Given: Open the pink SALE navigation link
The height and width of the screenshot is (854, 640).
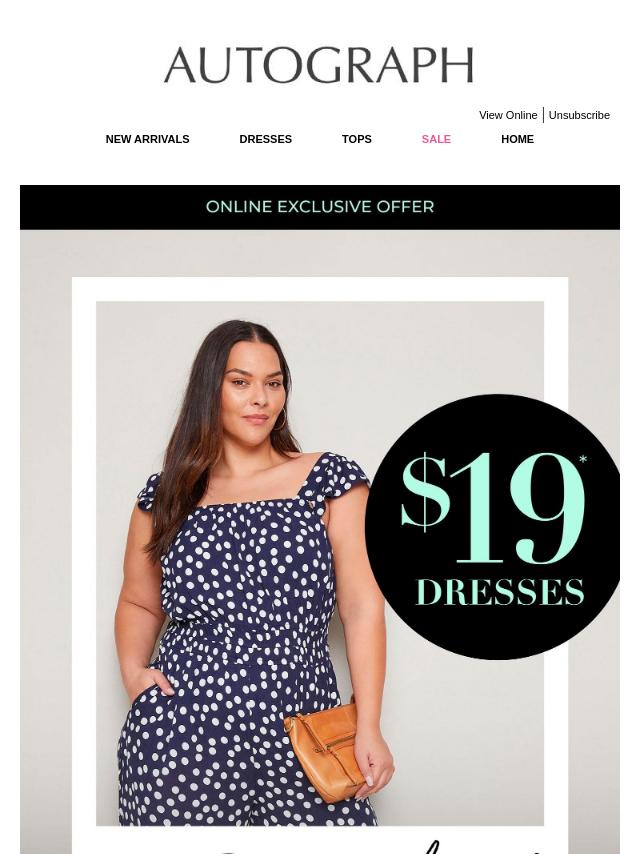Looking at the screenshot, I should tap(436, 139).
